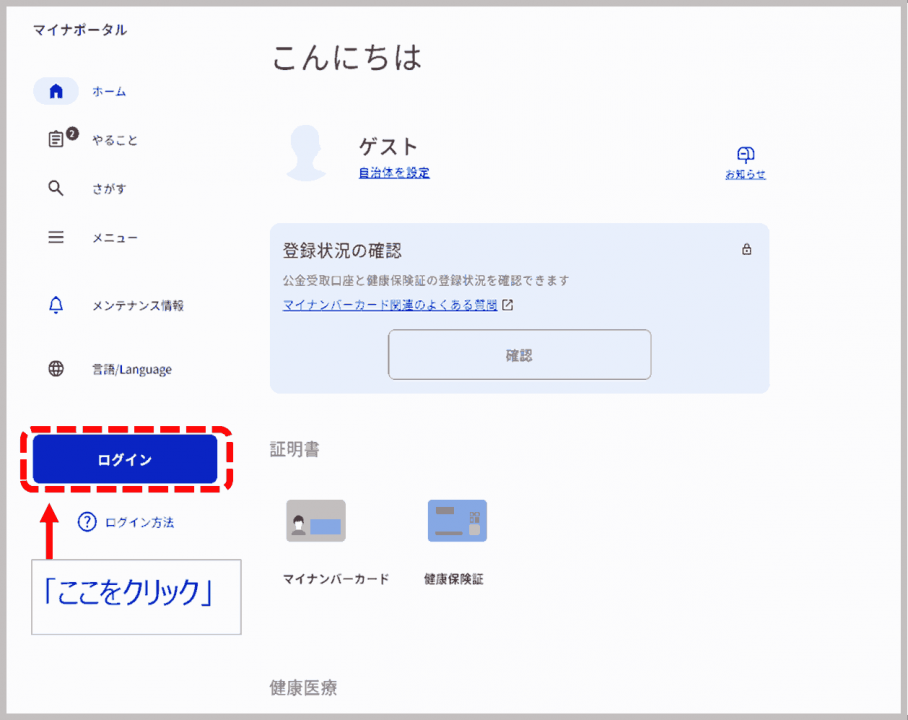Open the メニュー sidebar item text
908x720 pixels.
[x=115, y=237]
